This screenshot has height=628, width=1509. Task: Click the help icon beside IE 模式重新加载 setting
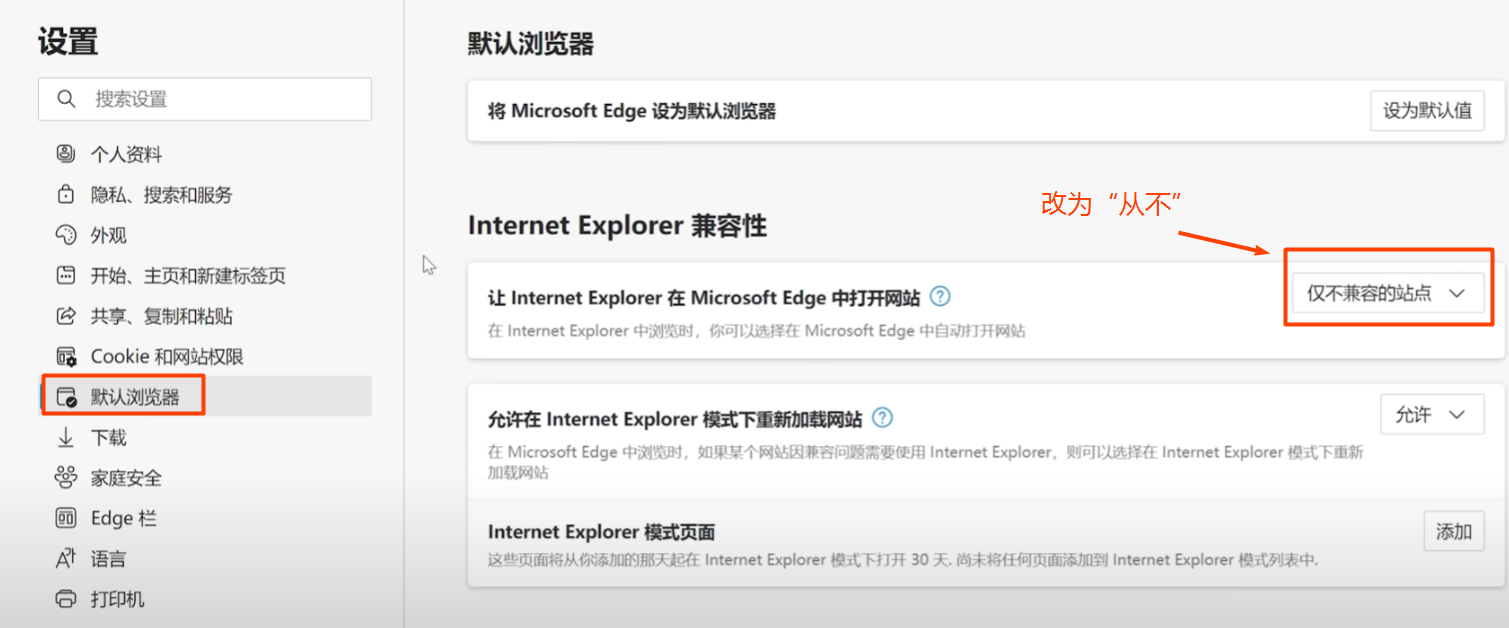point(881,418)
